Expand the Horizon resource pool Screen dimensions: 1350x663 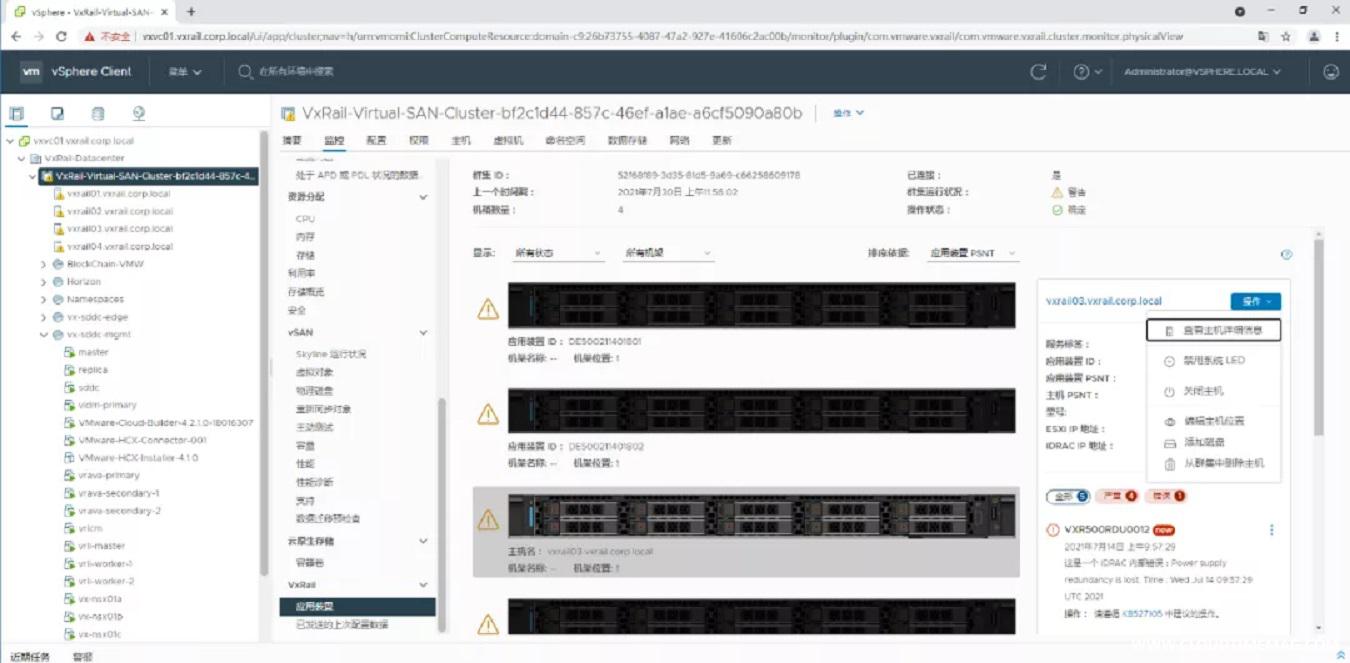(x=44, y=282)
